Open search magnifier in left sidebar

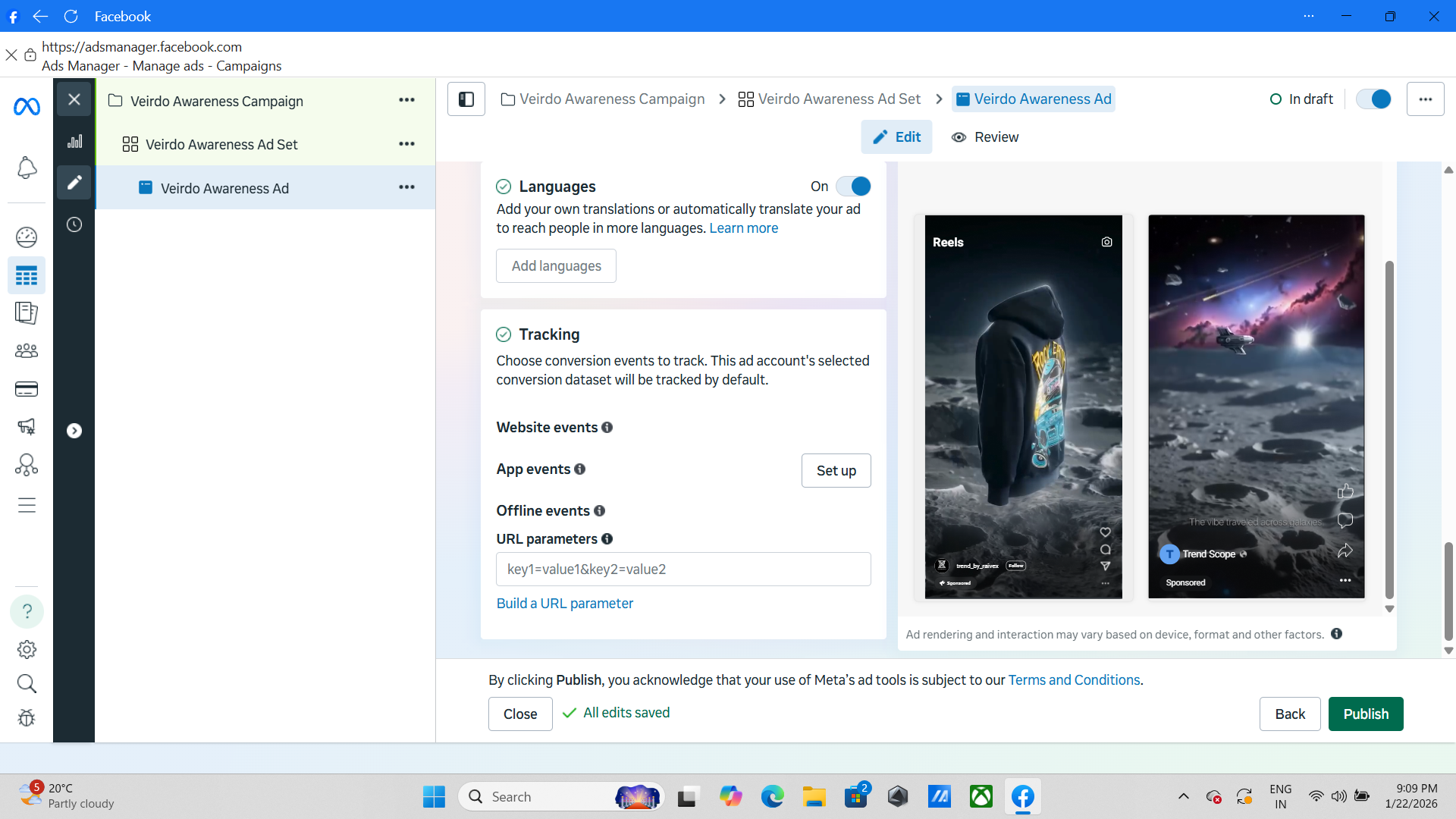point(27,683)
